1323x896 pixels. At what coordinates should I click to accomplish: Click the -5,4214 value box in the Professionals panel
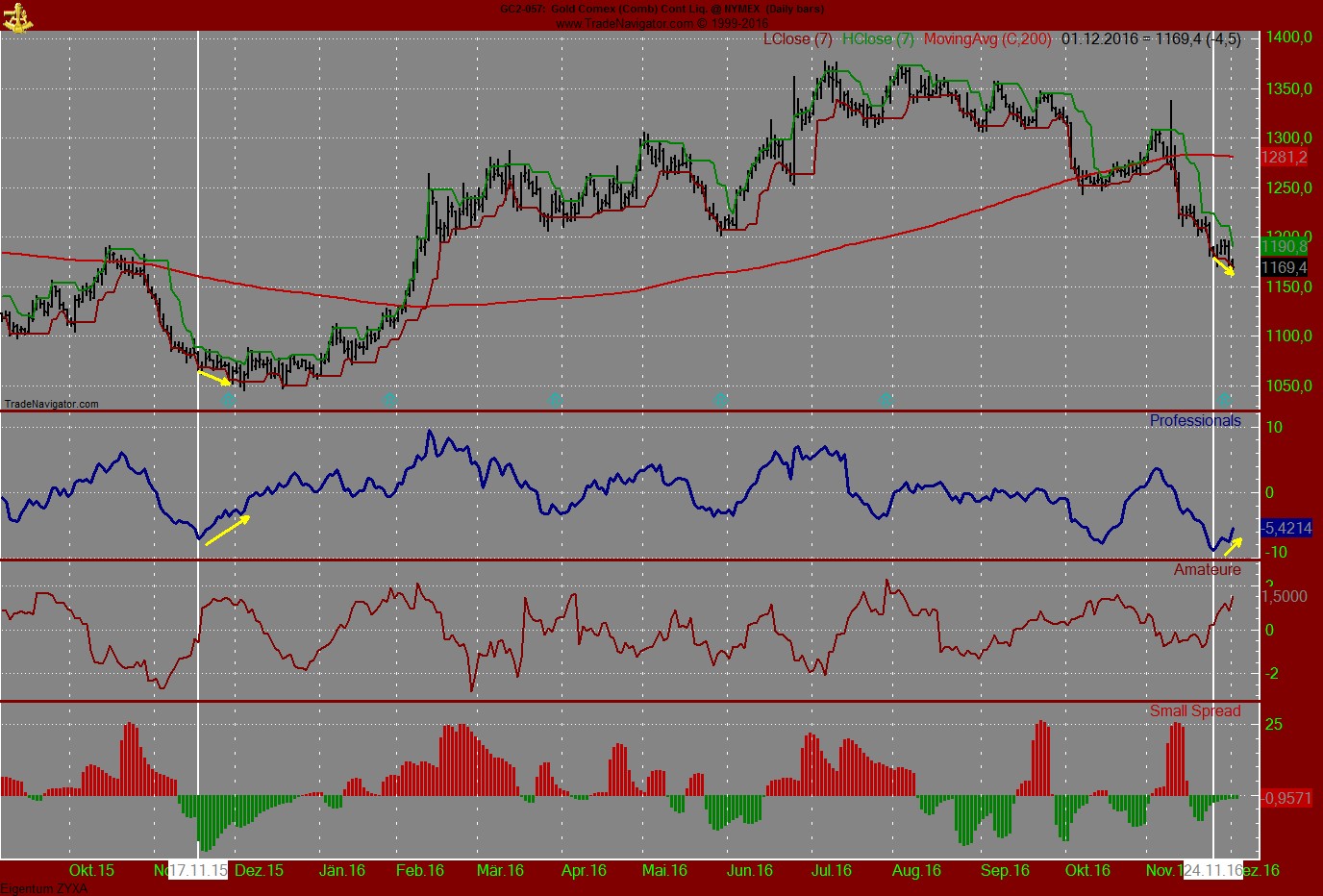(1286, 528)
